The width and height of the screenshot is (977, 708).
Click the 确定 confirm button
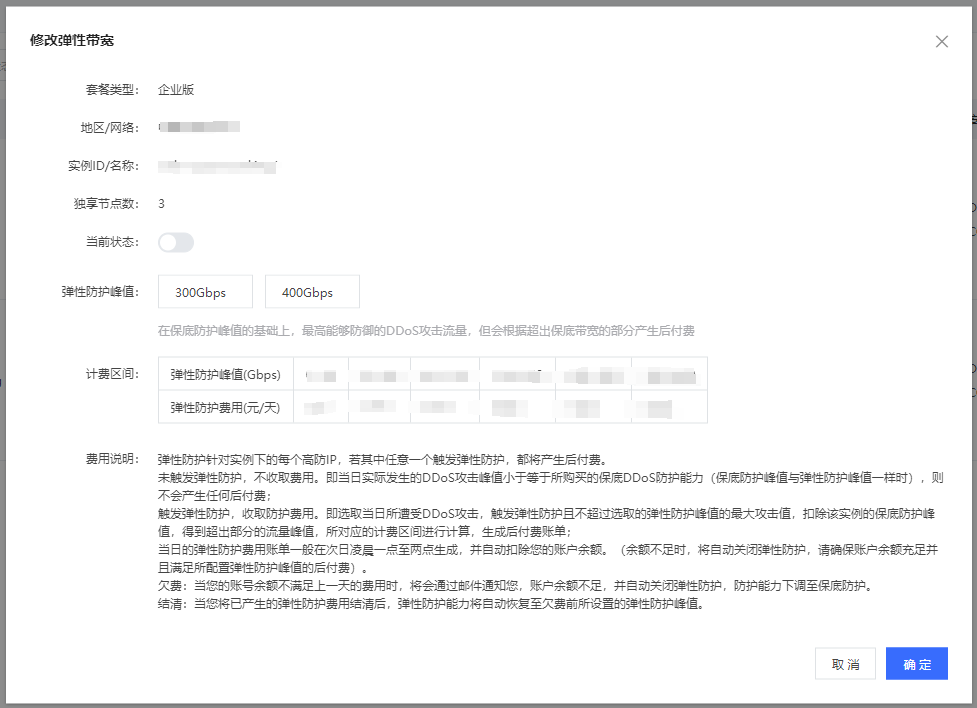click(x=916, y=663)
